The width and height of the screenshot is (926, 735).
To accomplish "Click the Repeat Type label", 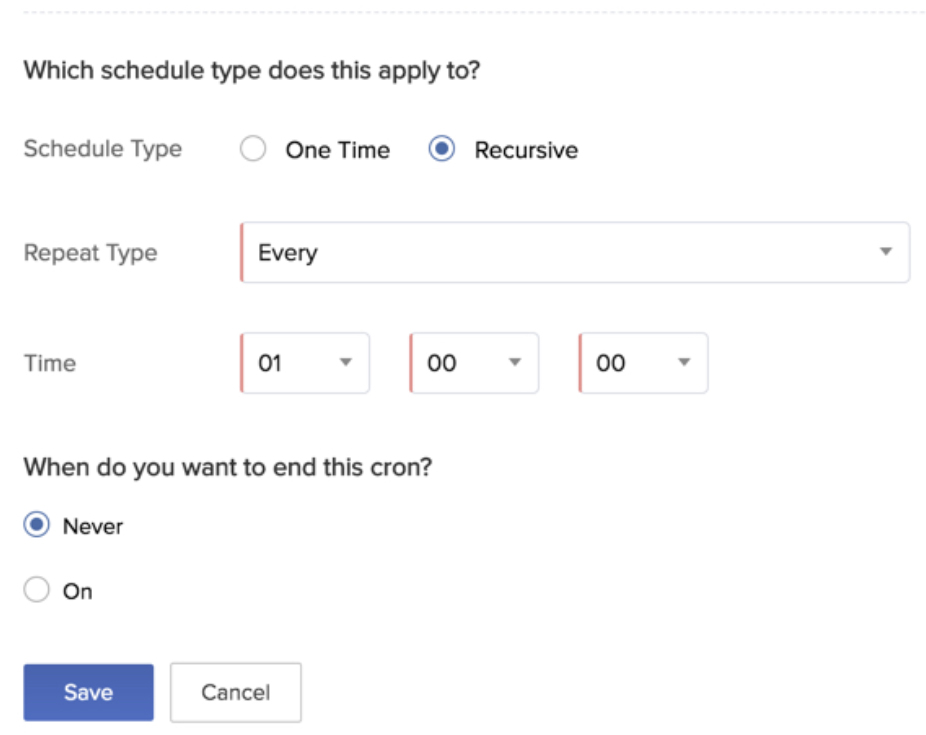I will pyautogui.click(x=90, y=252).
